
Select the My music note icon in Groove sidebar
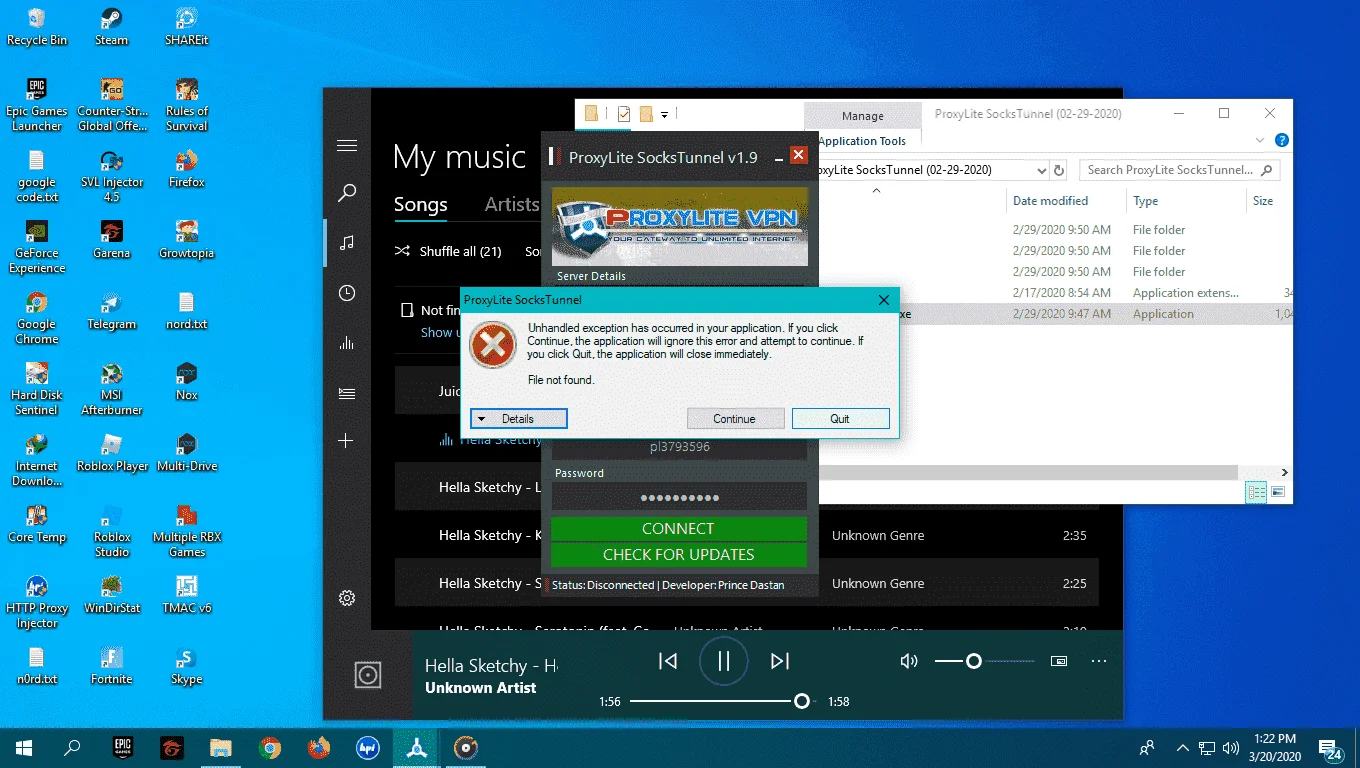[x=347, y=243]
